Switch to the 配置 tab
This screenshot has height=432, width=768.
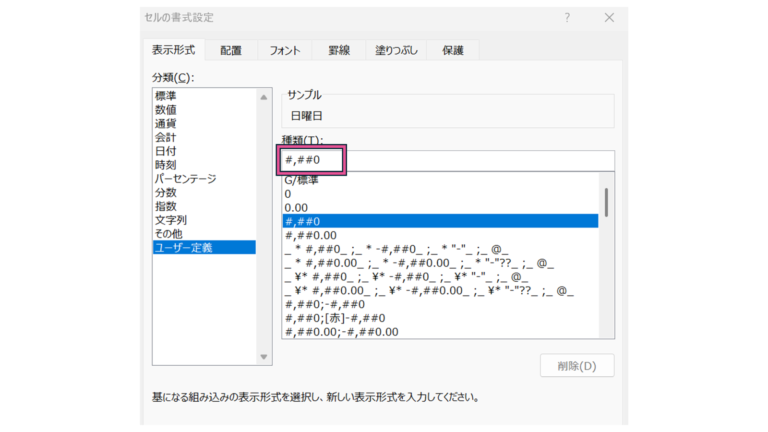click(x=231, y=50)
